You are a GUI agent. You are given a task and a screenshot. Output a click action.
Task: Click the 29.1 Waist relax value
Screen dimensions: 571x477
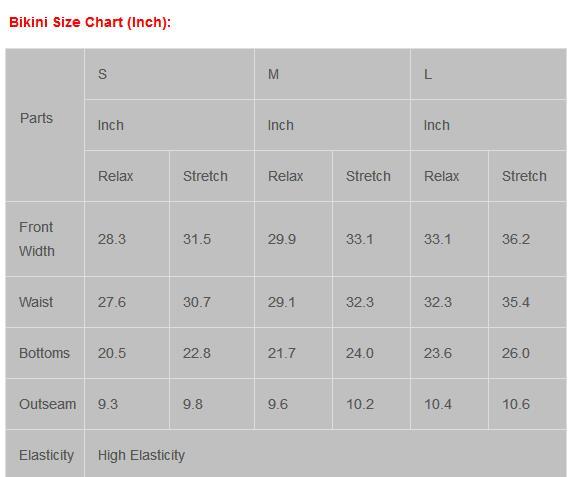(281, 302)
